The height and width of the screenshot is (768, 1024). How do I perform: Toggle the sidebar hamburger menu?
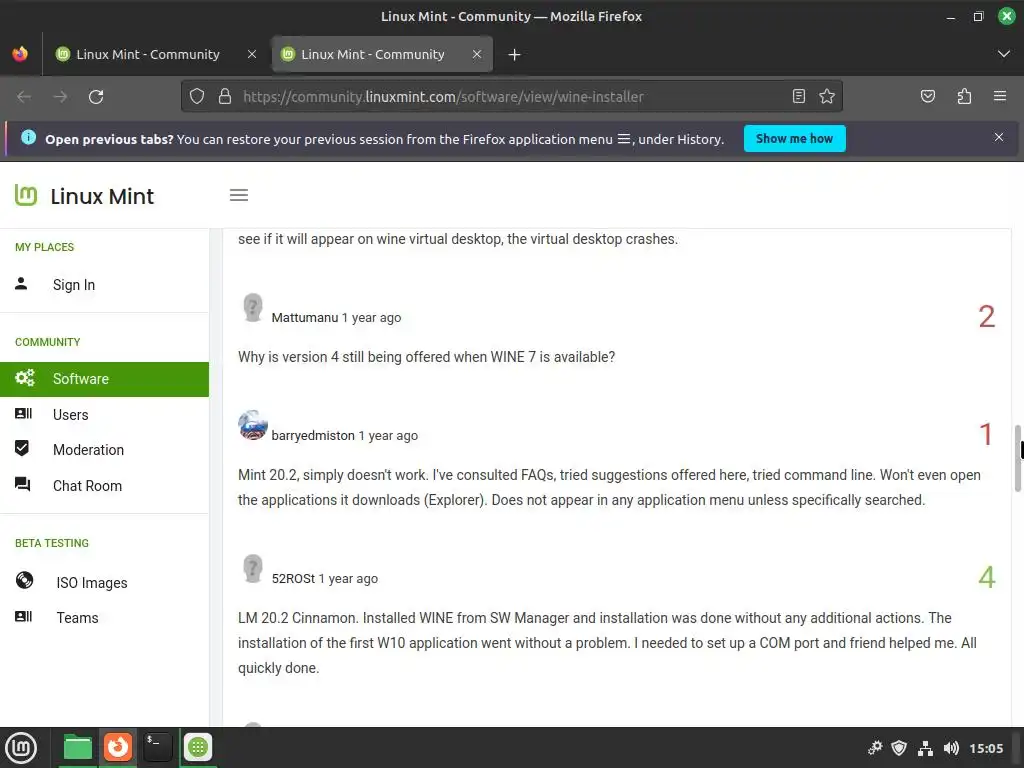tap(238, 195)
